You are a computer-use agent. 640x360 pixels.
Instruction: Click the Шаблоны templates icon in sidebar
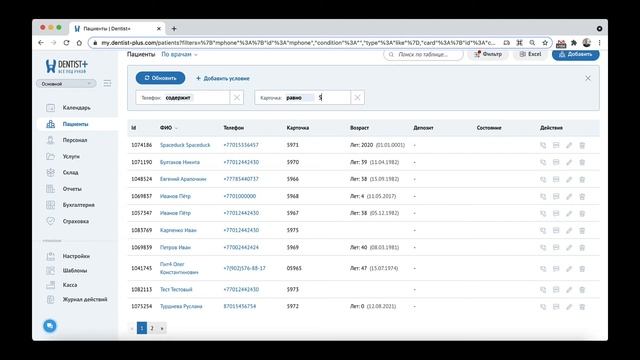pos(50,271)
